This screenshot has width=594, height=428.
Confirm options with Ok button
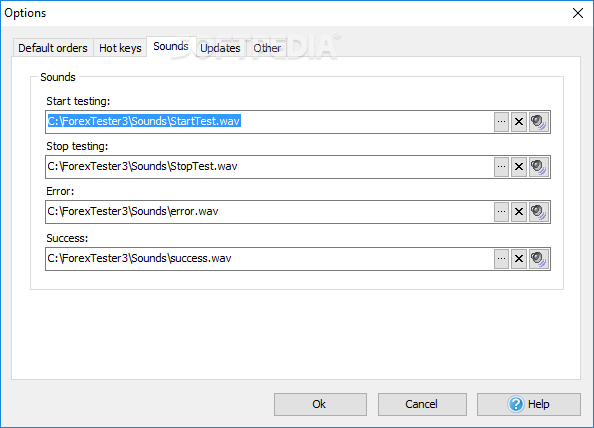[x=320, y=404]
